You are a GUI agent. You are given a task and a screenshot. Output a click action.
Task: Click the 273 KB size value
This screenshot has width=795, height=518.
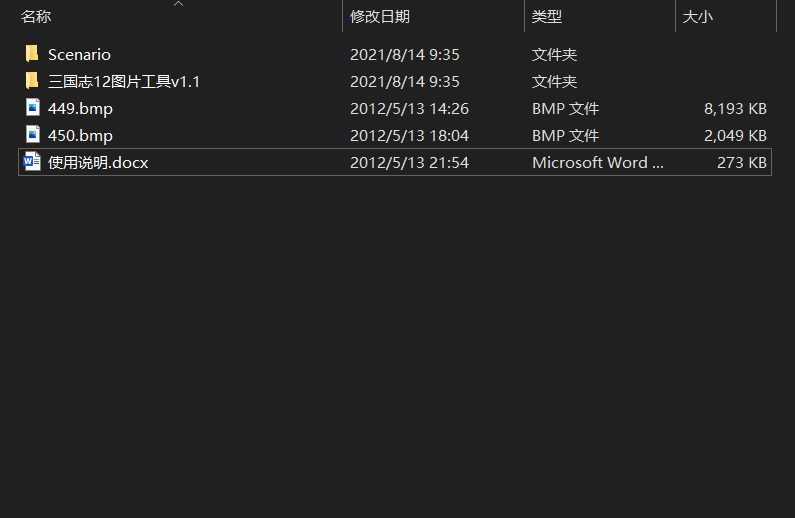pyautogui.click(x=742, y=162)
